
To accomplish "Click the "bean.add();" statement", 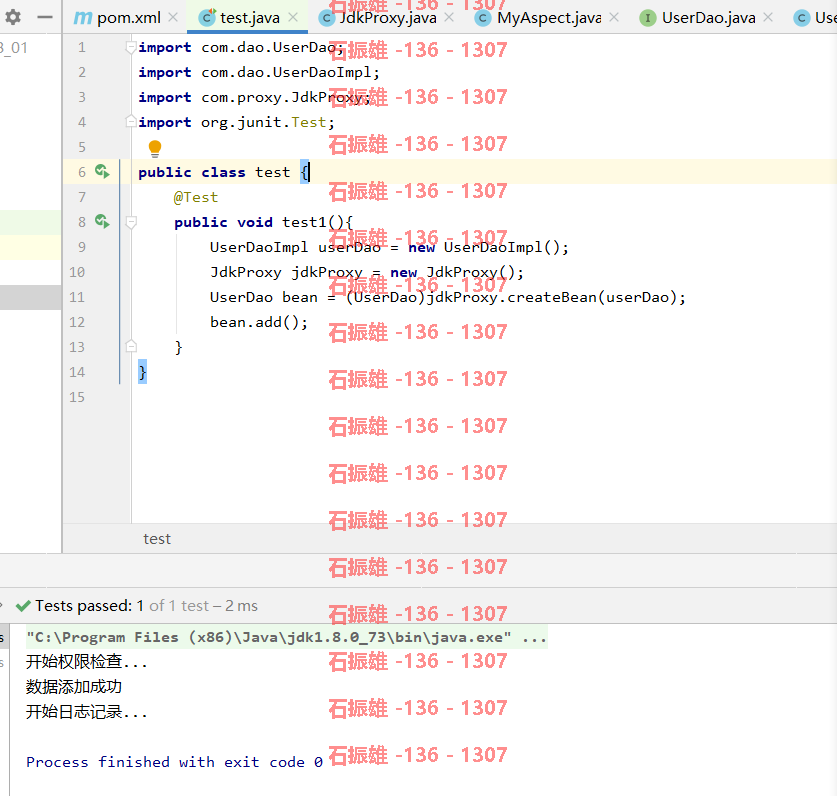I will tap(259, 322).
